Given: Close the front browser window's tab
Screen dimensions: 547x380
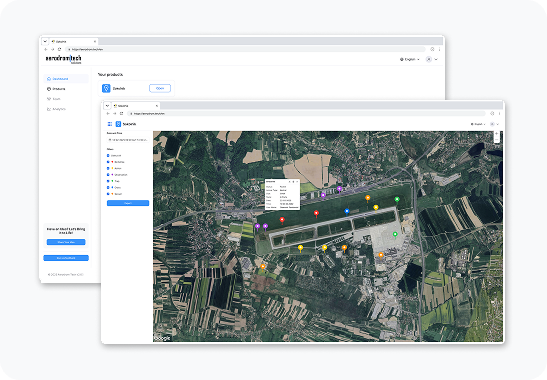Looking at the screenshot, I should 157,105.
